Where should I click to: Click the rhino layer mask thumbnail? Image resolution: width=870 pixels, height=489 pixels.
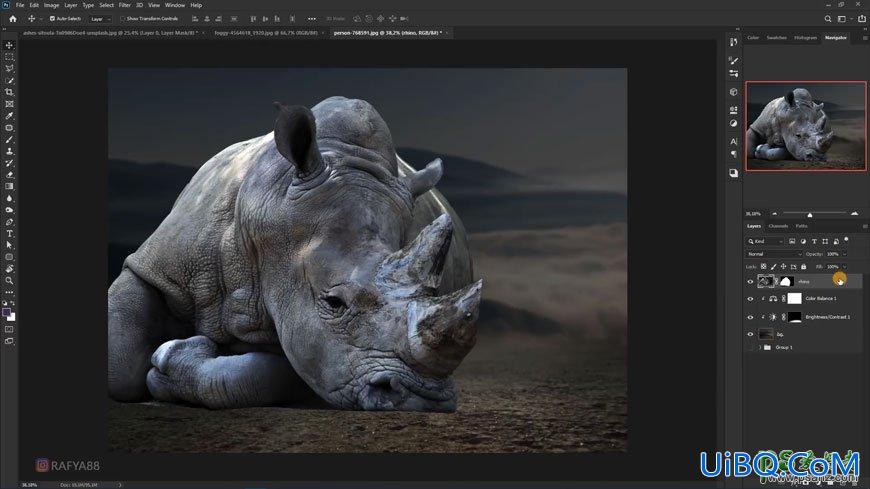pos(785,282)
